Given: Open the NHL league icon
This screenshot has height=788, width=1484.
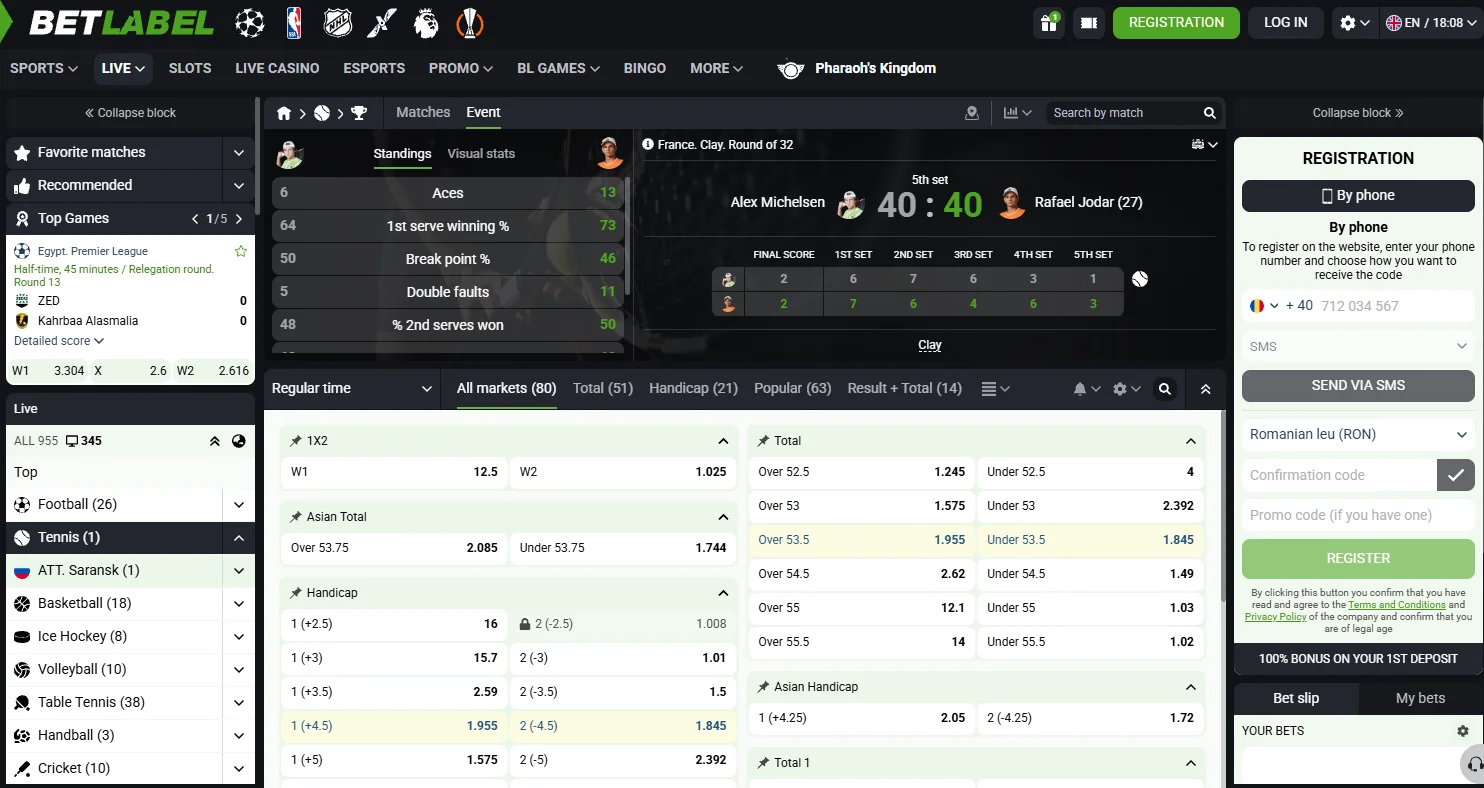Looking at the screenshot, I should 338,22.
